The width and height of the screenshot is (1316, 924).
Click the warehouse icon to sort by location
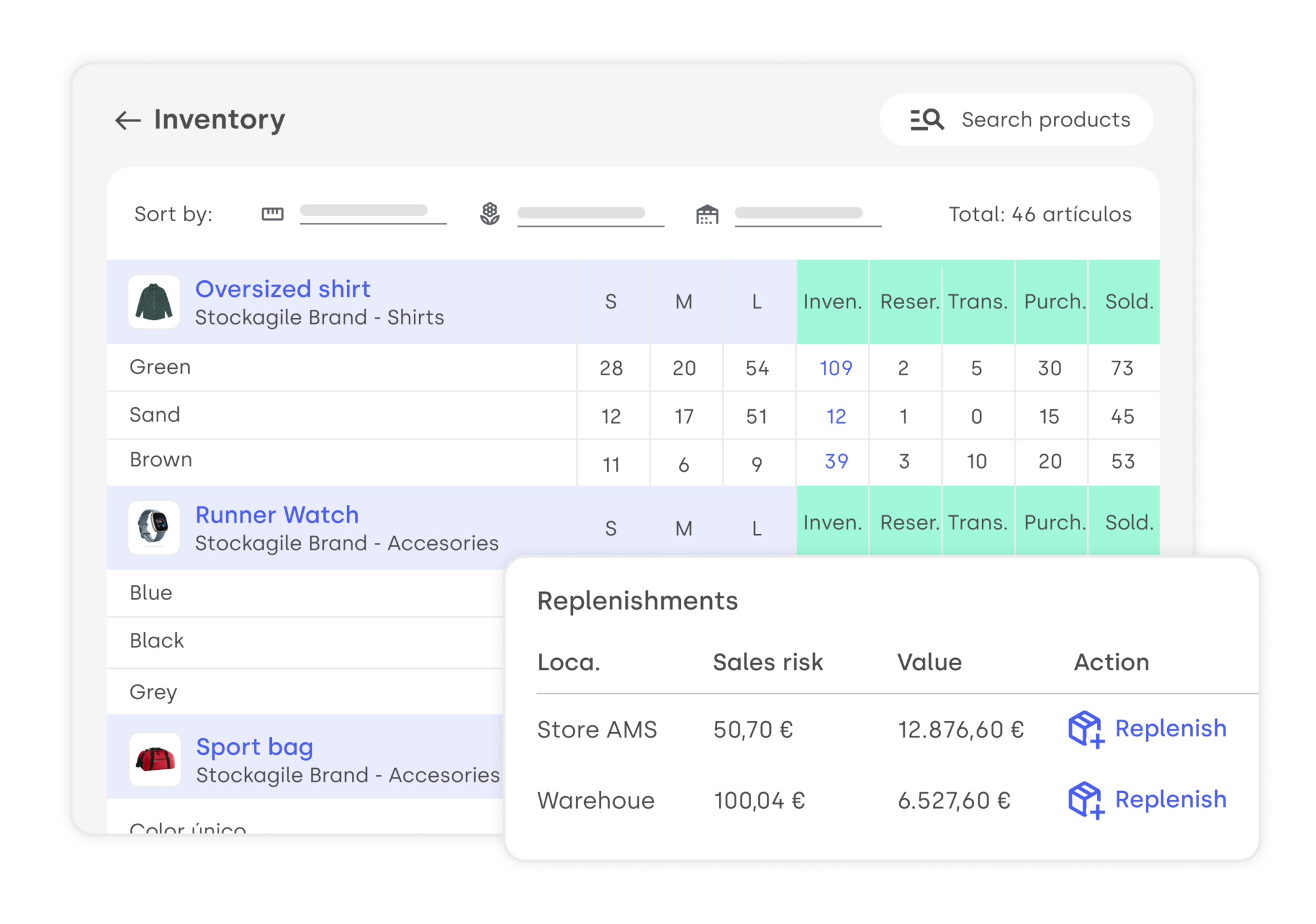[x=707, y=214]
